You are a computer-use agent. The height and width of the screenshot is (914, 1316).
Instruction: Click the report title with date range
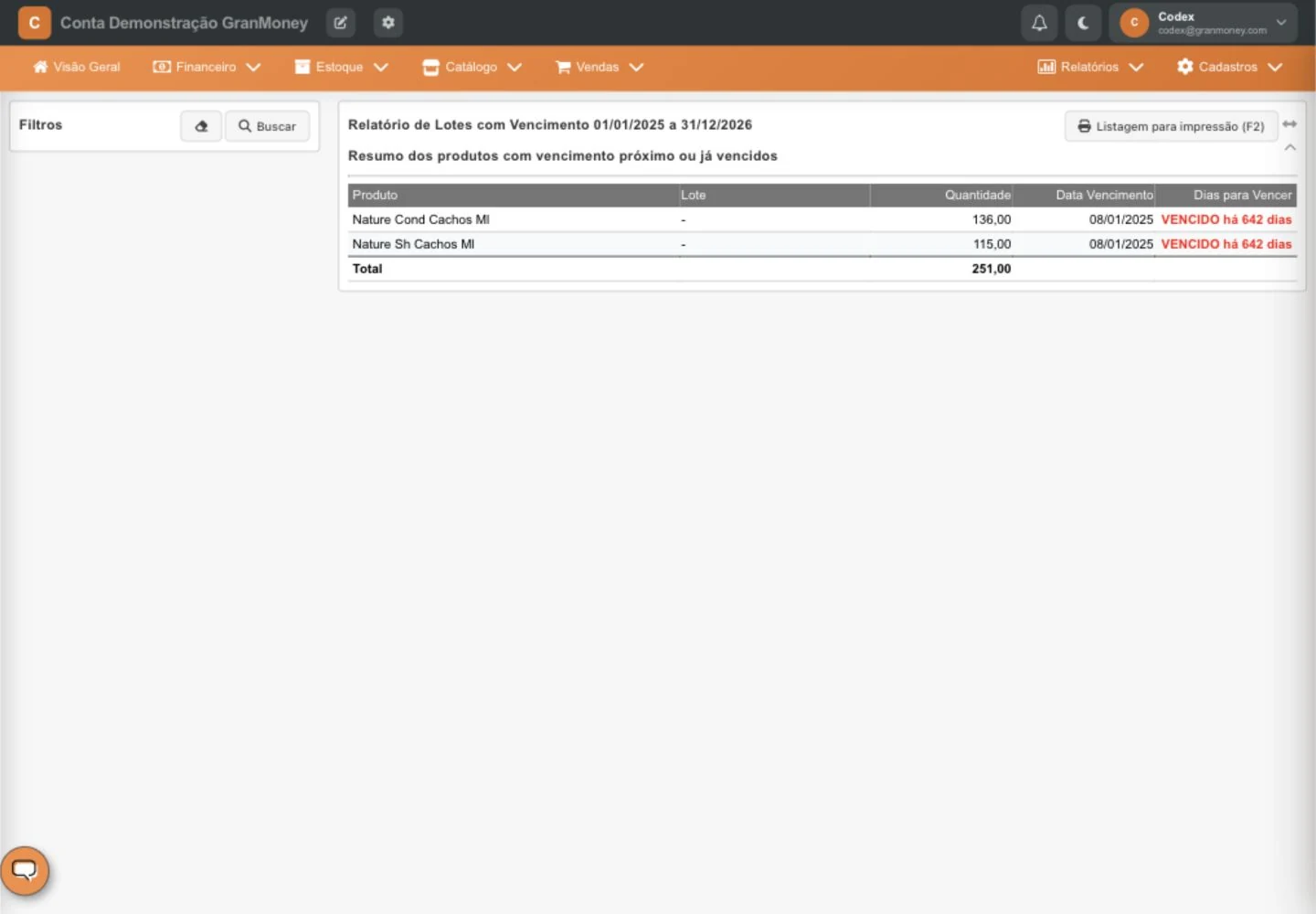(x=550, y=124)
